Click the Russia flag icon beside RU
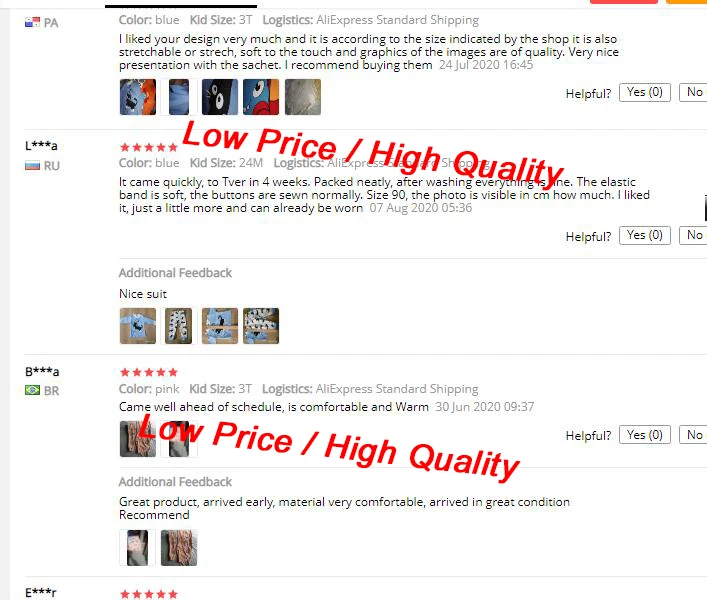Image resolution: width=707 pixels, height=600 pixels. tap(32, 165)
